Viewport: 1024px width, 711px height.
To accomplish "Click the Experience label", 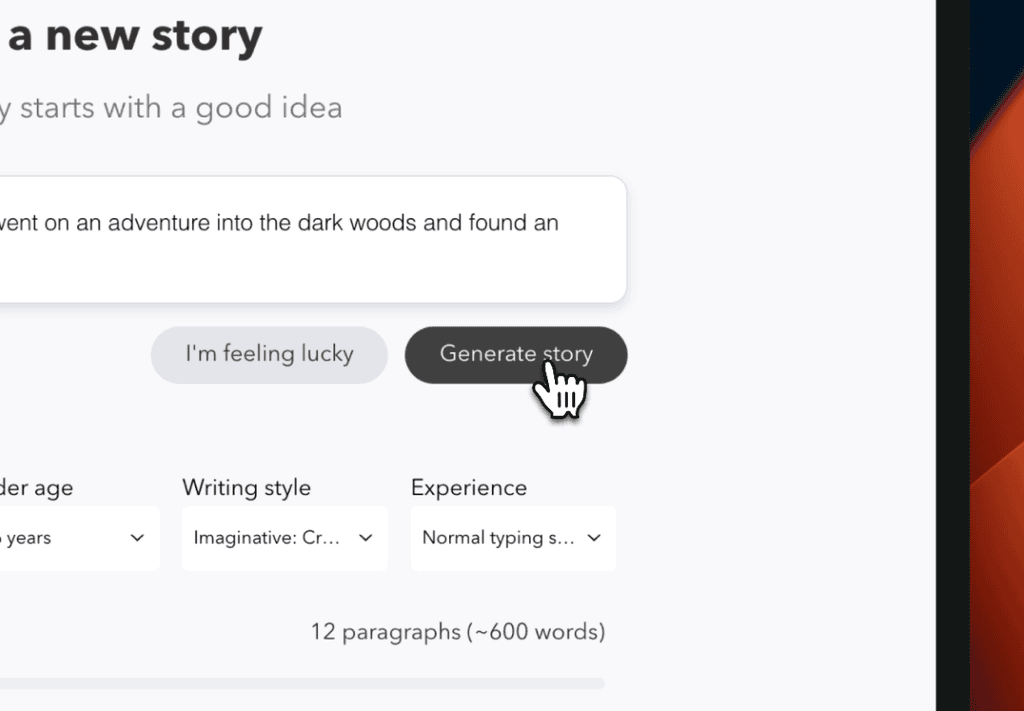I will coord(468,487).
